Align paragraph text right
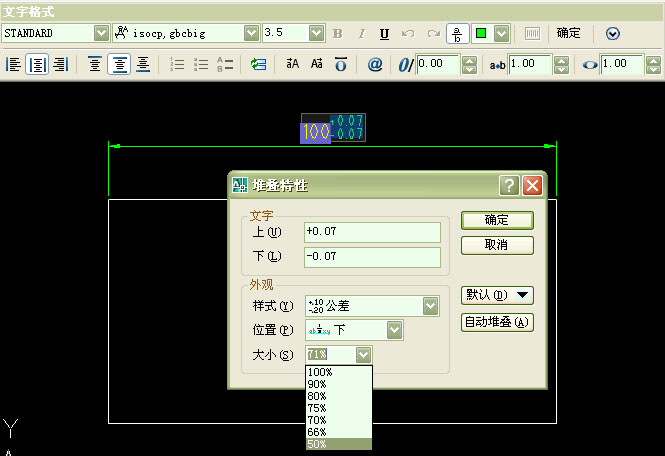Viewport: 665px width, 456px height. point(61,64)
